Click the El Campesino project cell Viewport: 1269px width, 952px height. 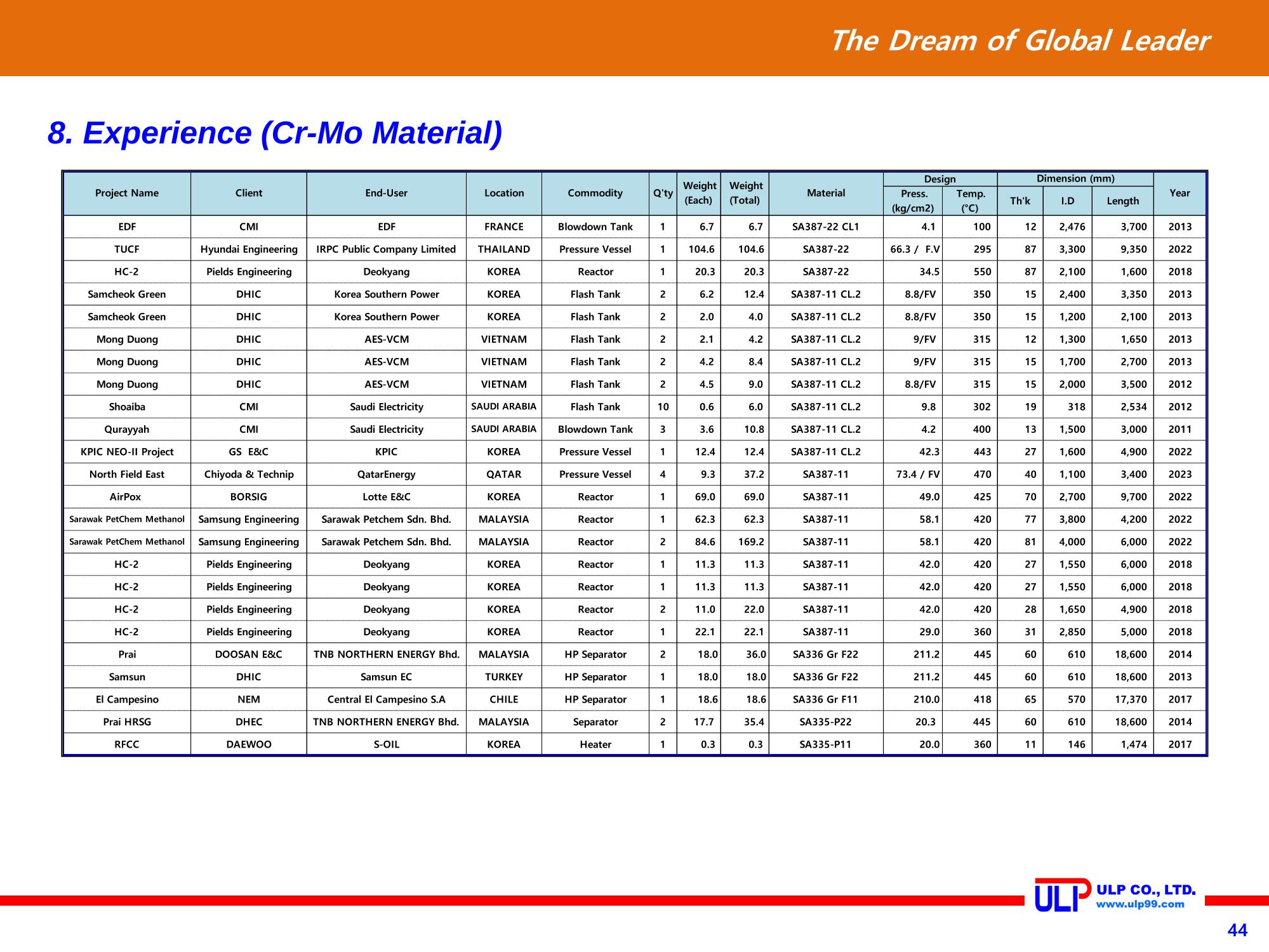(127, 699)
